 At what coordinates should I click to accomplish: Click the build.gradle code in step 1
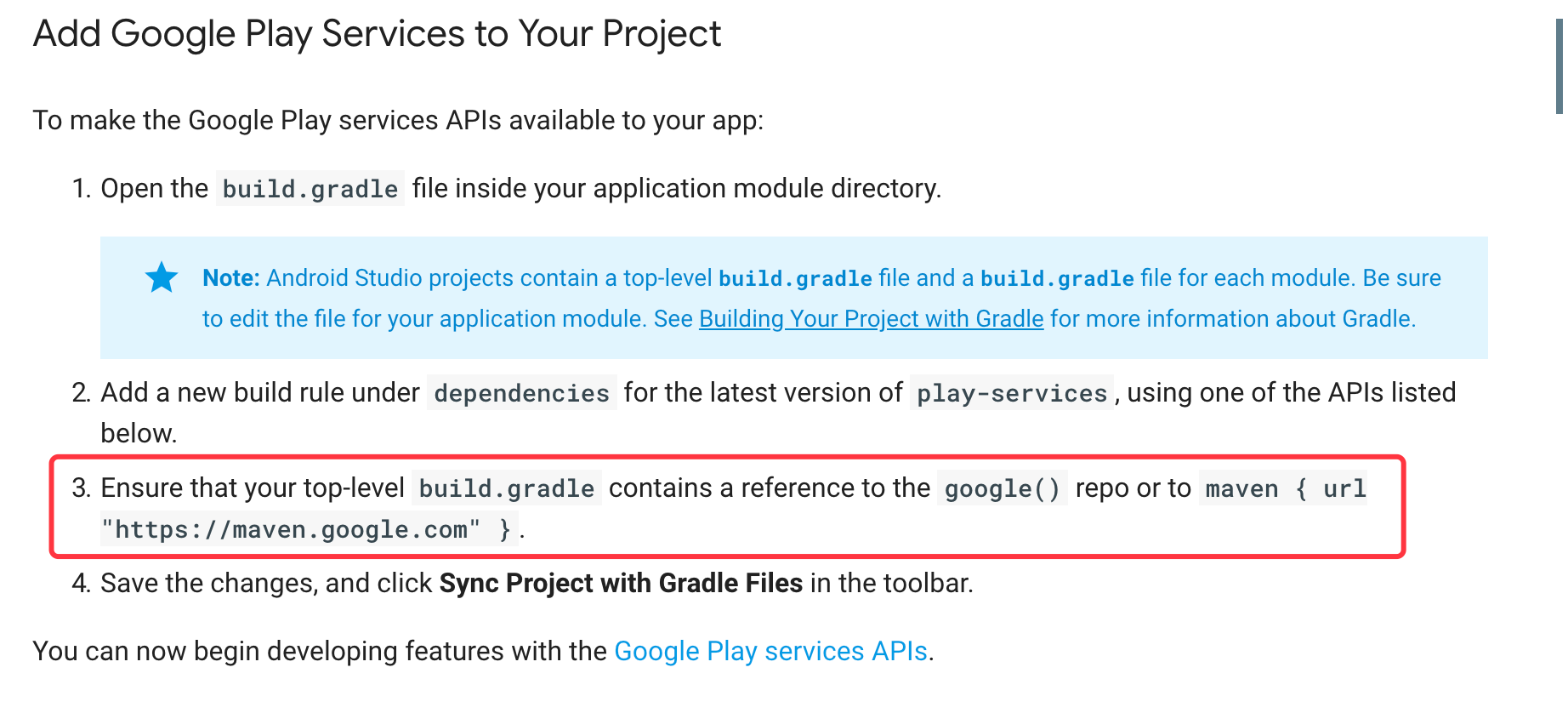pyautogui.click(x=310, y=189)
